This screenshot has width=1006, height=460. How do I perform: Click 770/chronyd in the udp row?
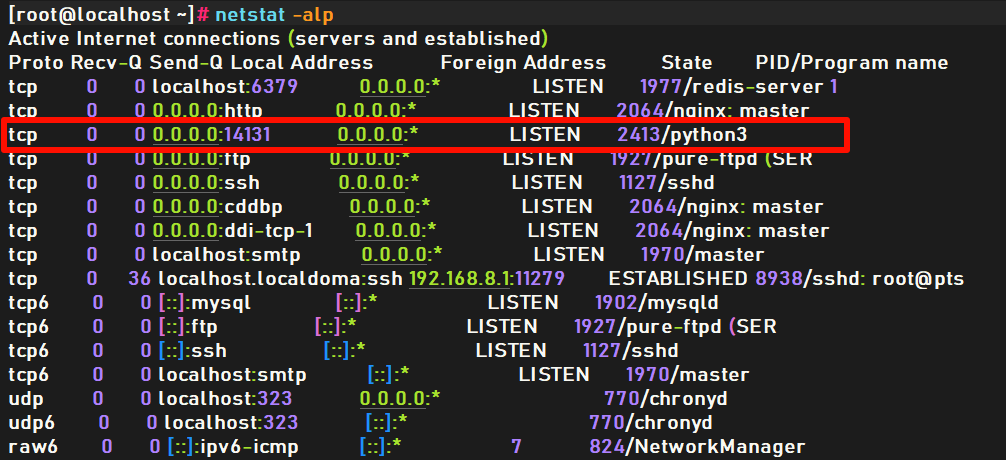[666, 399]
